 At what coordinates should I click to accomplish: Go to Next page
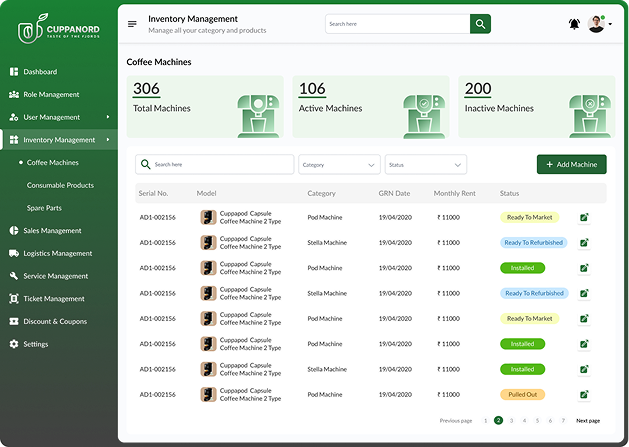[x=588, y=421]
